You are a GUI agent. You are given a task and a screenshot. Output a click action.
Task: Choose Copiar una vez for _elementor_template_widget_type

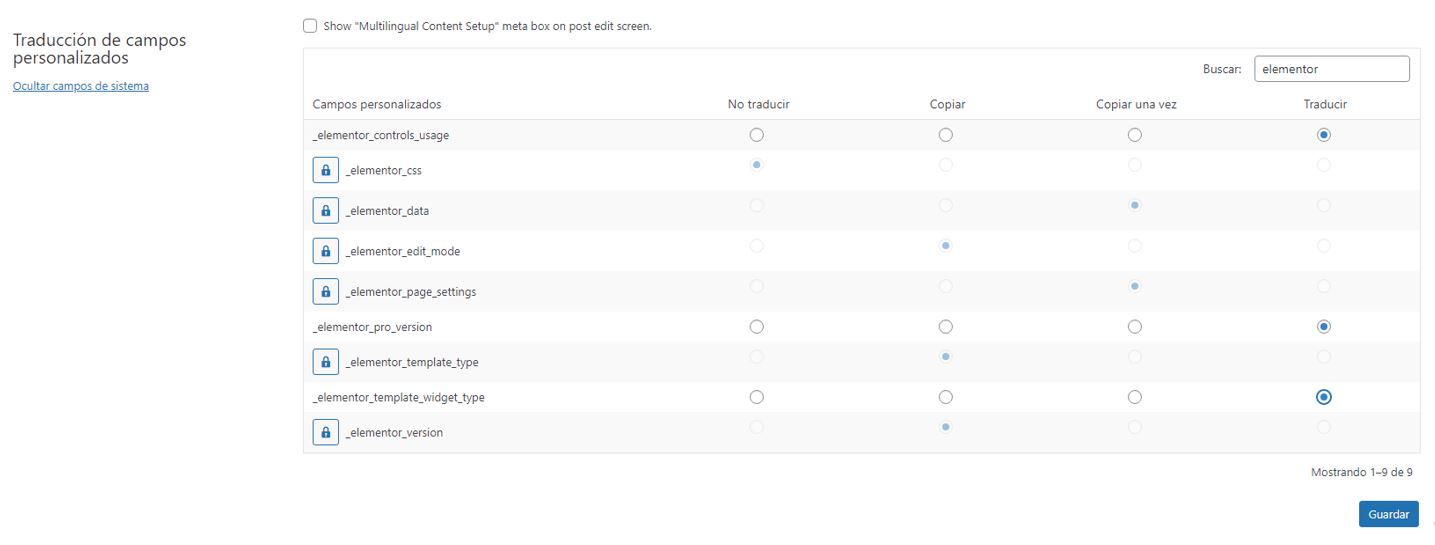point(1135,397)
